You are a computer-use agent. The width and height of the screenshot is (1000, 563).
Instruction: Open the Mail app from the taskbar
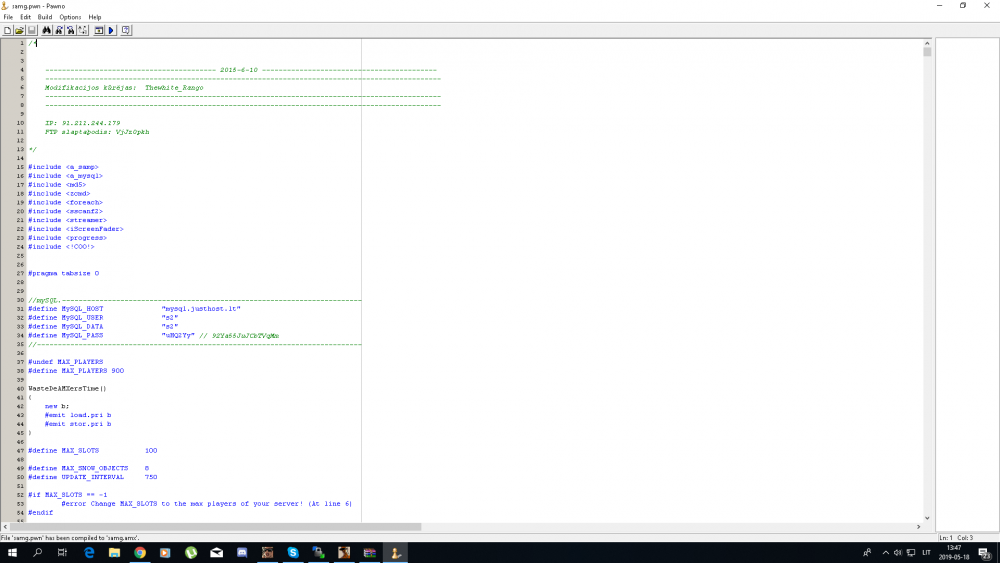[x=216, y=552]
